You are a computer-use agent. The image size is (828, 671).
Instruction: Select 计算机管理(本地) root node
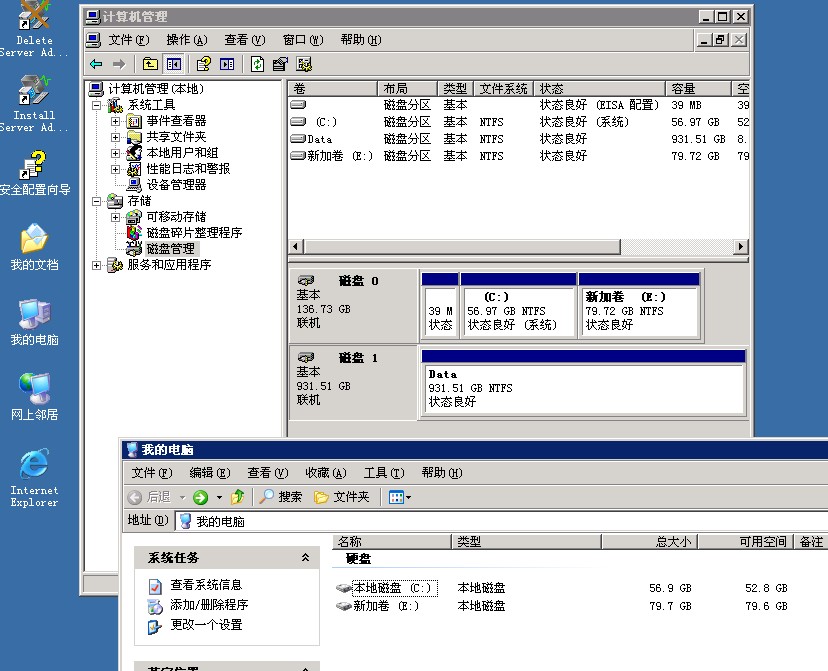(x=155, y=89)
